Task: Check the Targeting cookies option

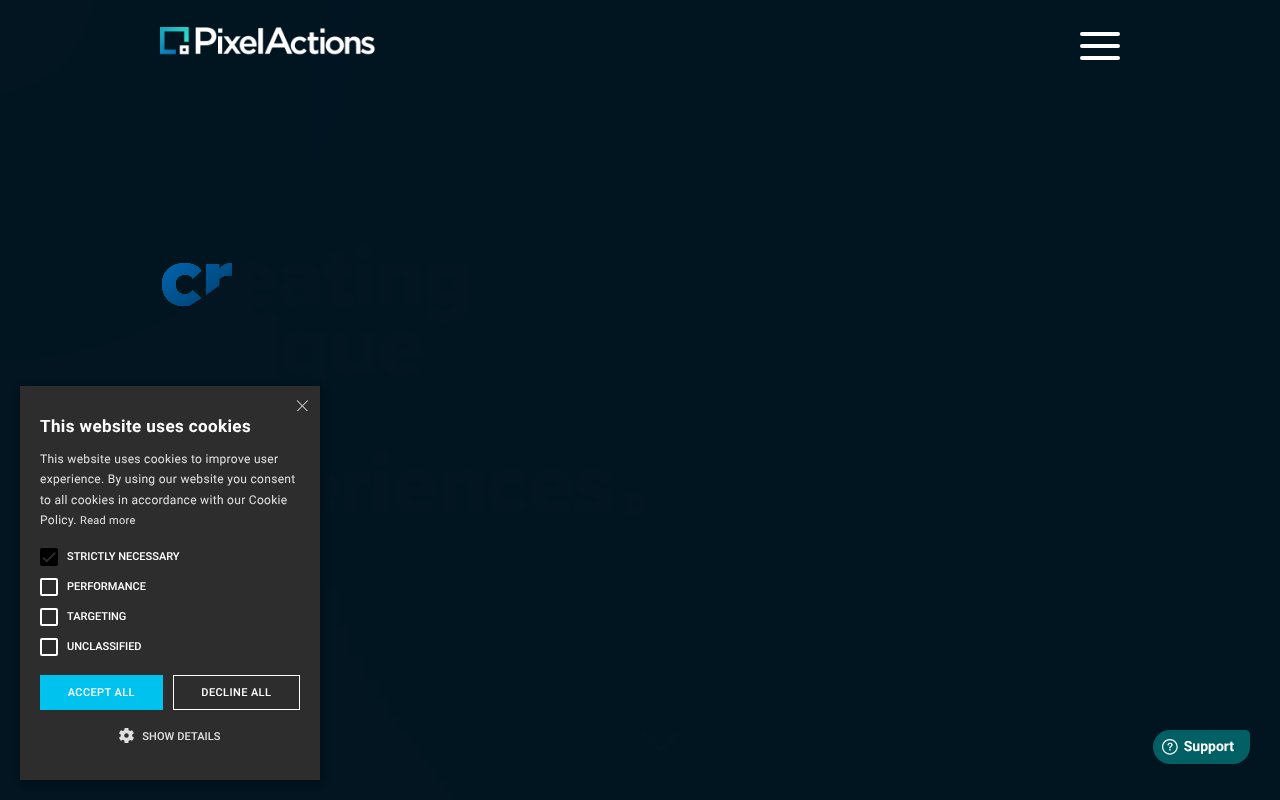Action: click(x=49, y=617)
